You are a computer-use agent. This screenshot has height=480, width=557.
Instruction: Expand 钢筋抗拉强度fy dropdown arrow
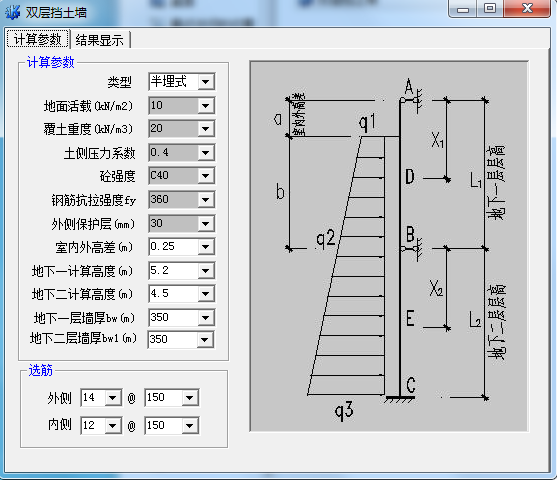tap(206, 200)
